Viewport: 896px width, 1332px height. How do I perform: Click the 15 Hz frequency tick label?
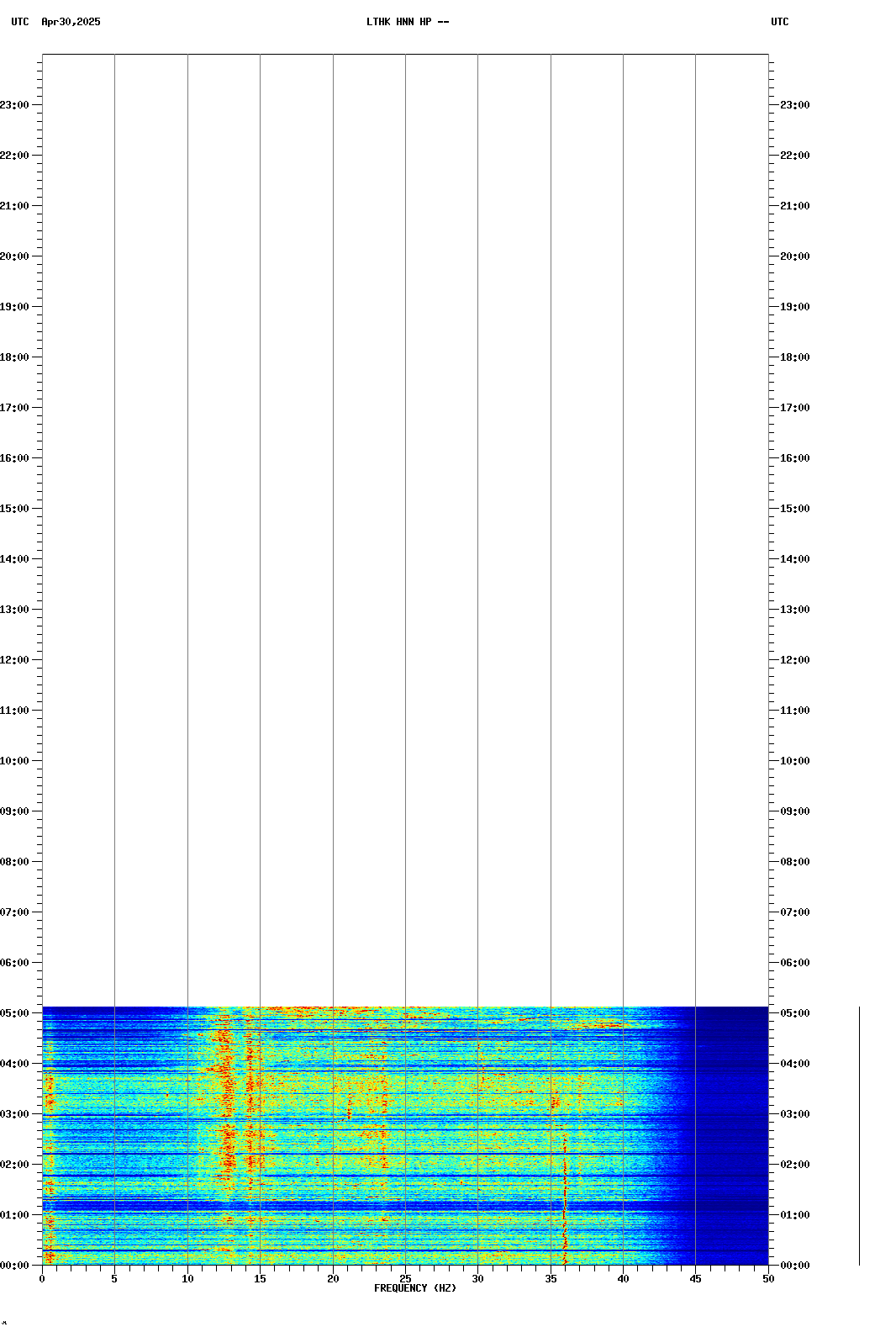tap(260, 1279)
